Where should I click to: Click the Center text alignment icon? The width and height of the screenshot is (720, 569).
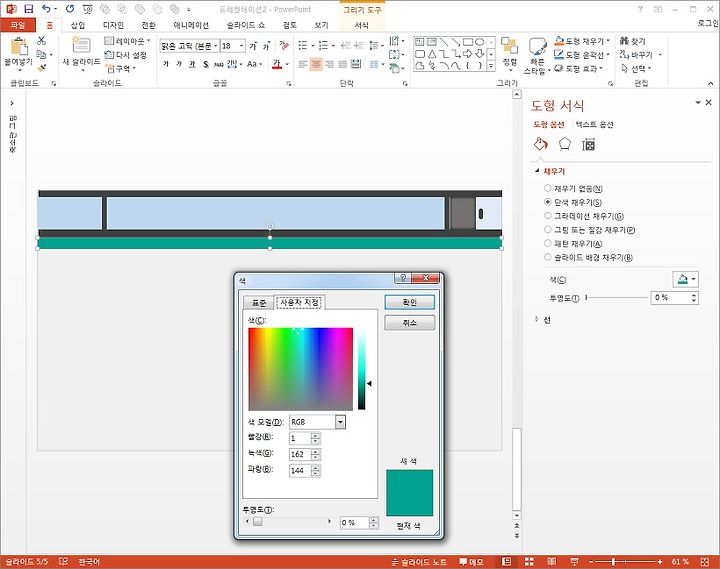pyautogui.click(x=316, y=64)
